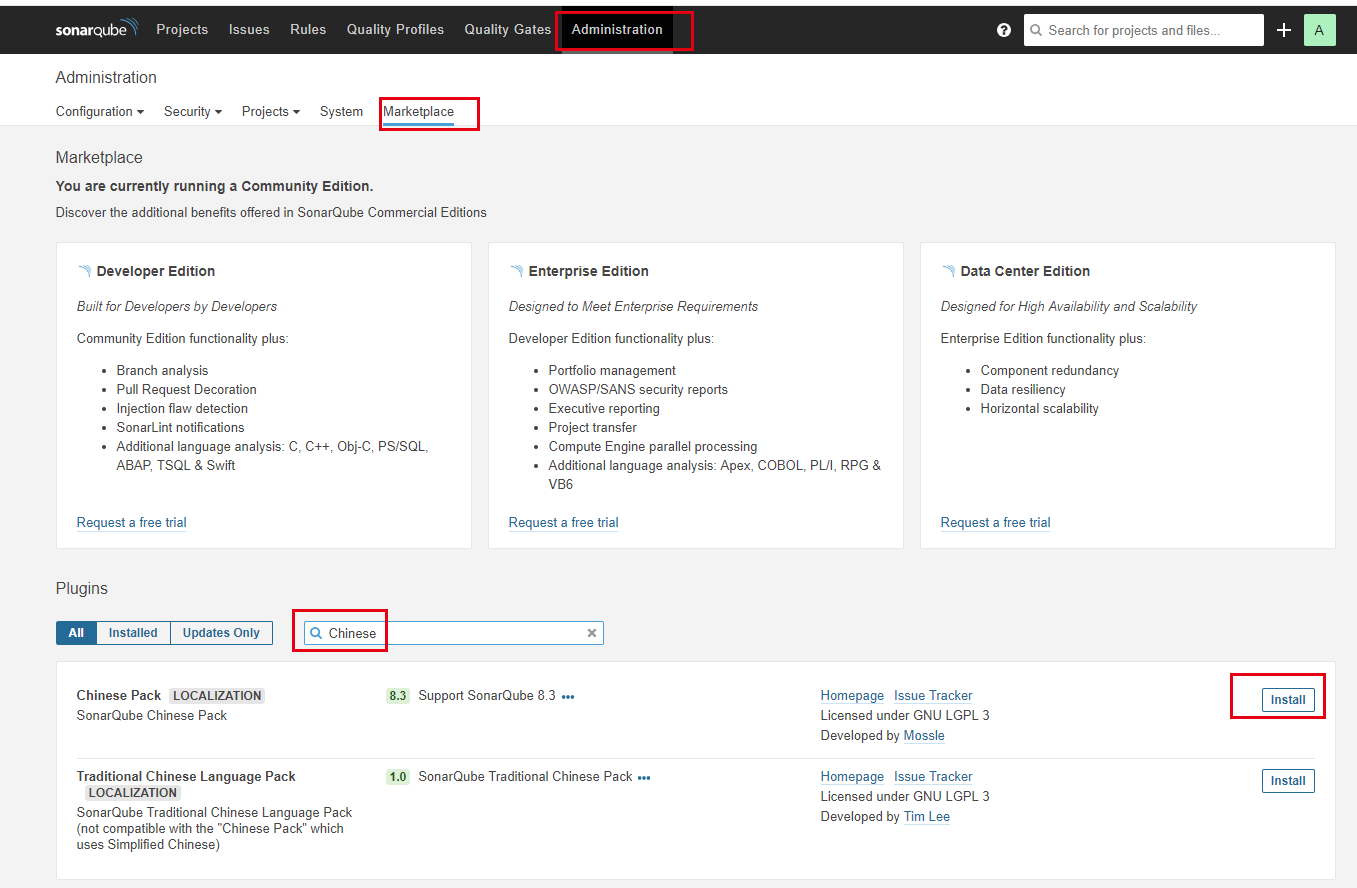Focus the plugin search field containing Chinese
Screen dimensions: 1357x888
click(454, 633)
